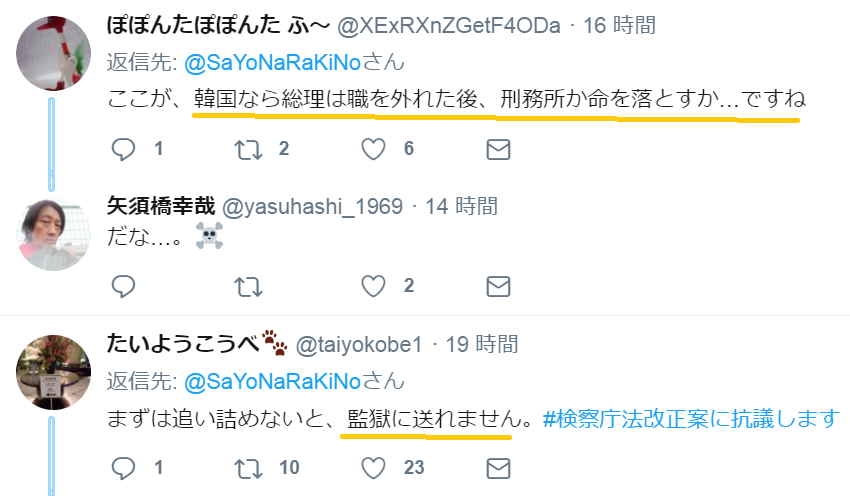Open 矢須橋幸哉 profile avatar
The image size is (850, 496).
[53, 233]
